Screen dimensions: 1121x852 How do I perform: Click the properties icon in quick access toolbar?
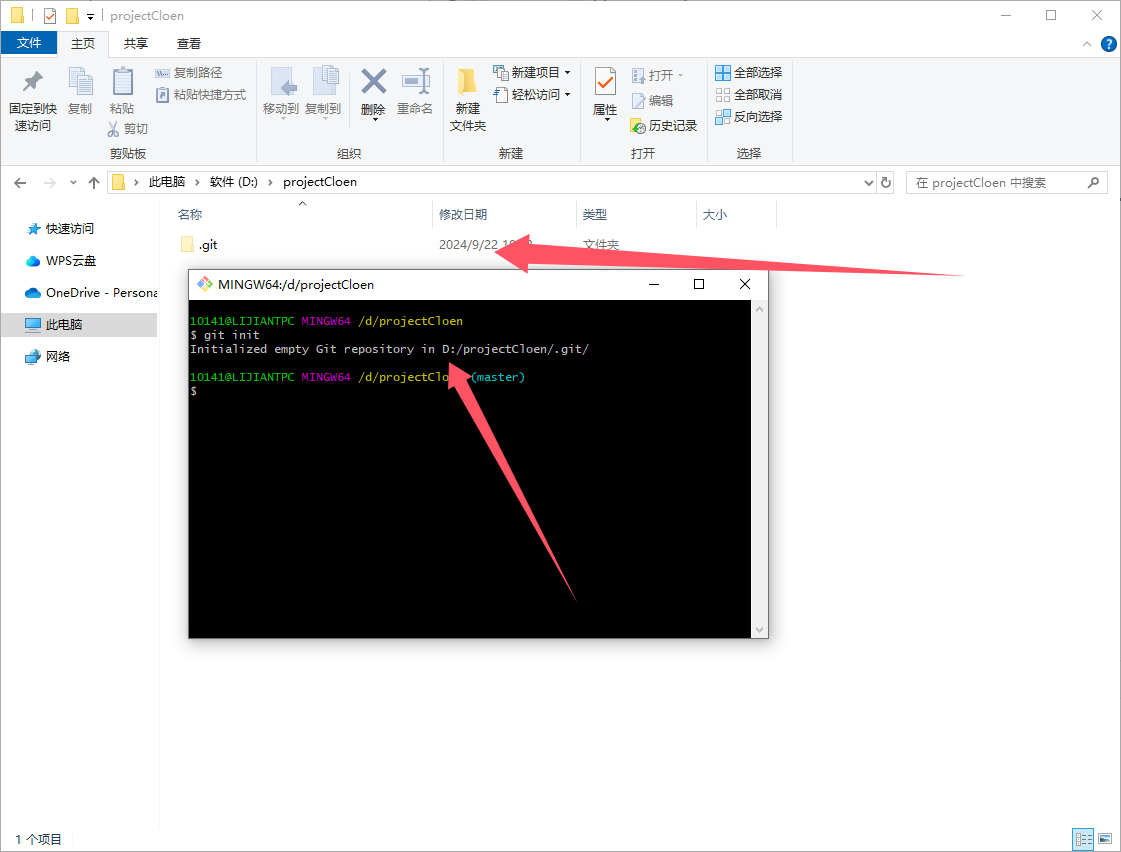(50, 16)
